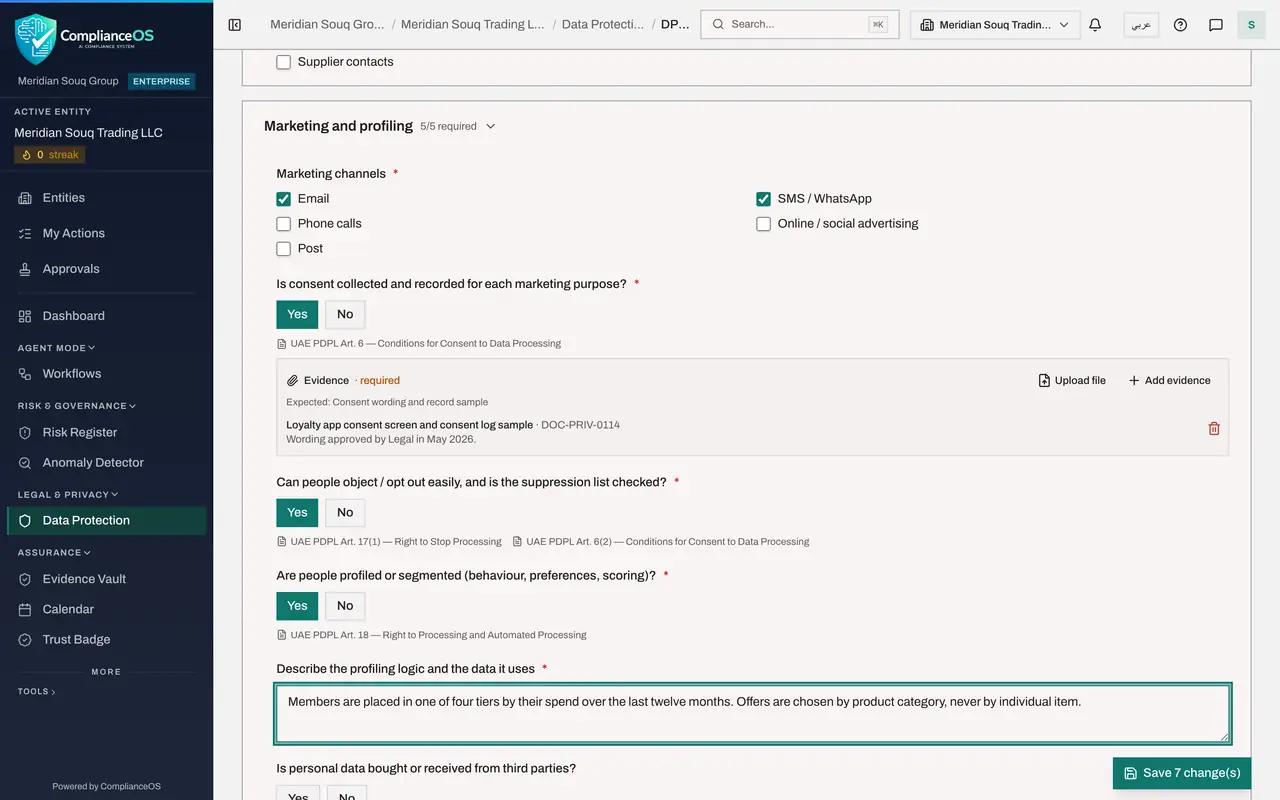This screenshot has height=800, width=1280.
Task: Click the Calendar icon in sidebar
Action: click(x=25, y=609)
